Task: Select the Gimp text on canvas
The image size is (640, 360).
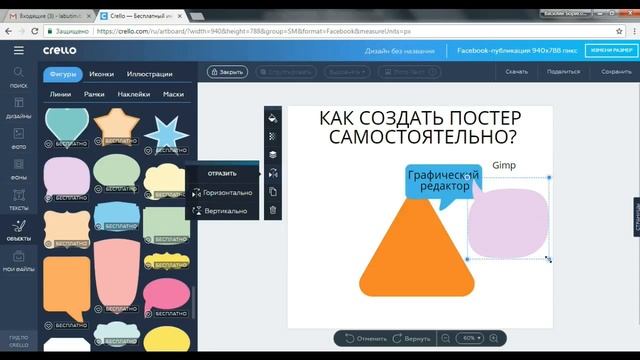Action: click(x=504, y=165)
